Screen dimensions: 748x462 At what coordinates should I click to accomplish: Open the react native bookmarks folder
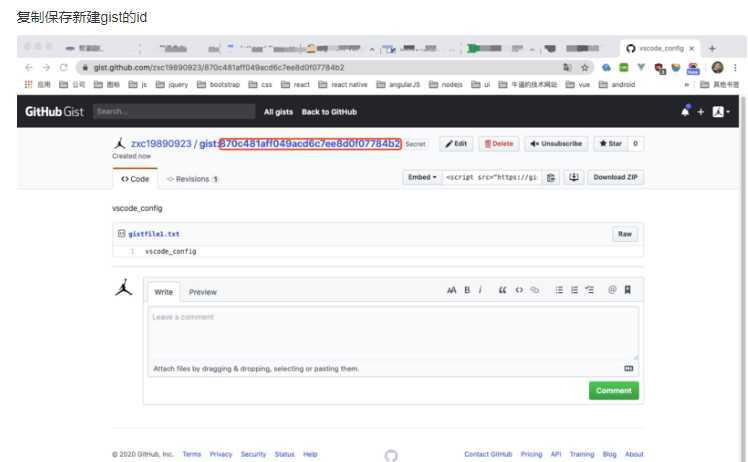tap(343, 84)
